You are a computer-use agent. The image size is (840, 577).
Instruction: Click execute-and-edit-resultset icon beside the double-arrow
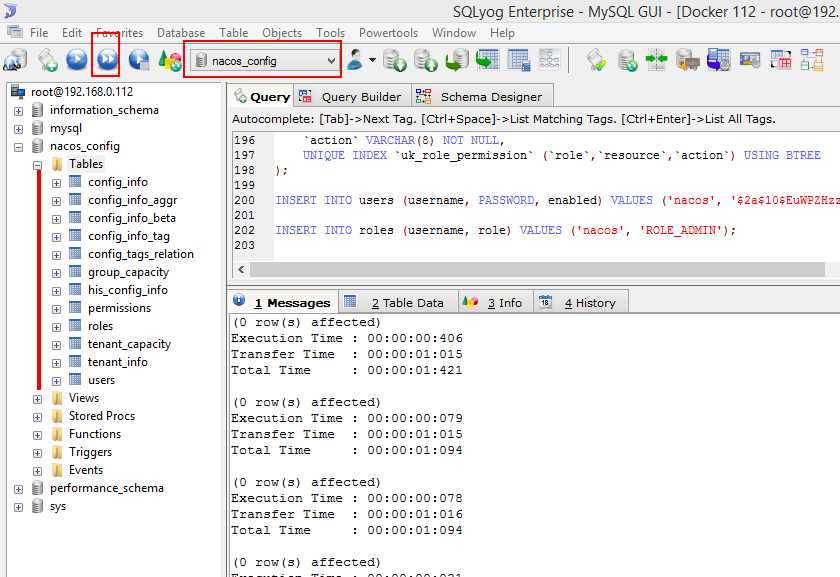[x=139, y=60]
